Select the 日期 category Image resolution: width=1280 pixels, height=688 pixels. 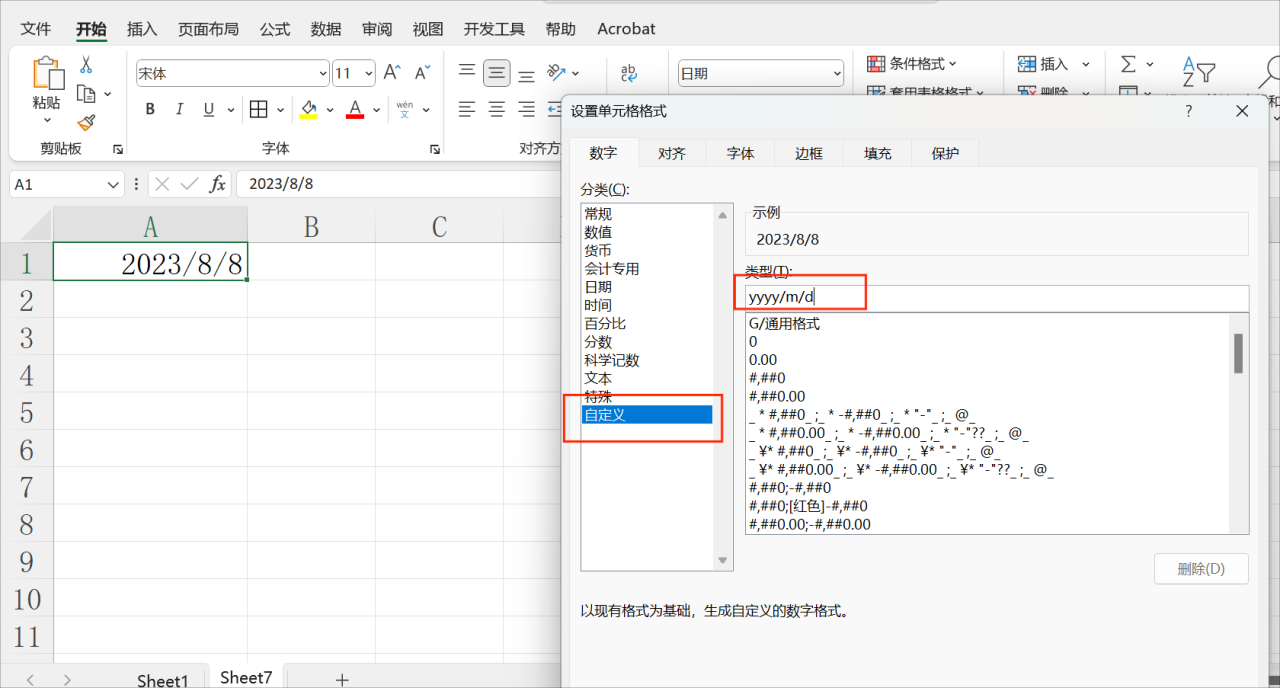click(598, 287)
